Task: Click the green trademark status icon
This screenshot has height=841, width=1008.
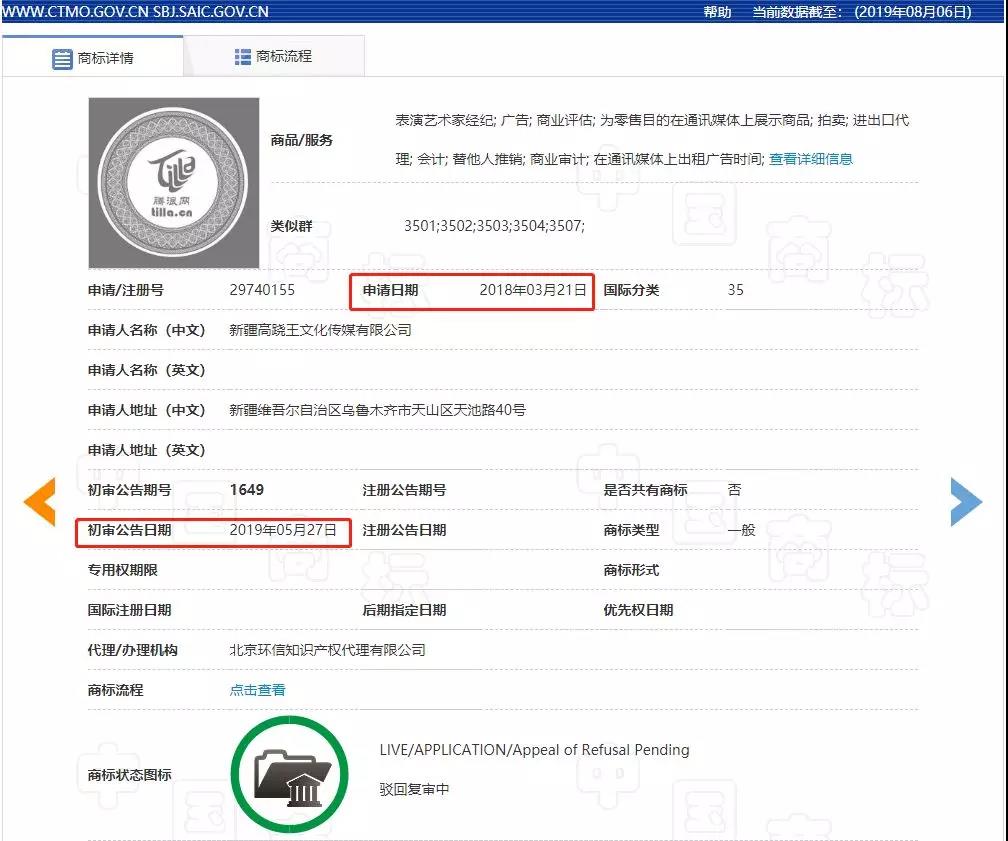Action: point(289,774)
